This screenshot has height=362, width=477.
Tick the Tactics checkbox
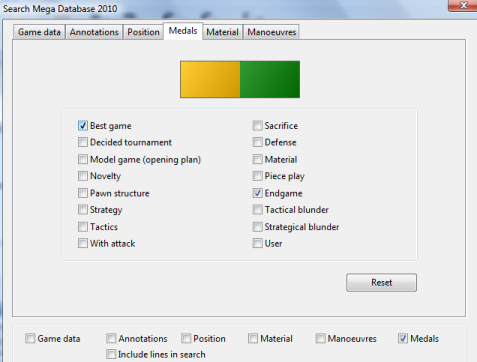click(x=83, y=227)
